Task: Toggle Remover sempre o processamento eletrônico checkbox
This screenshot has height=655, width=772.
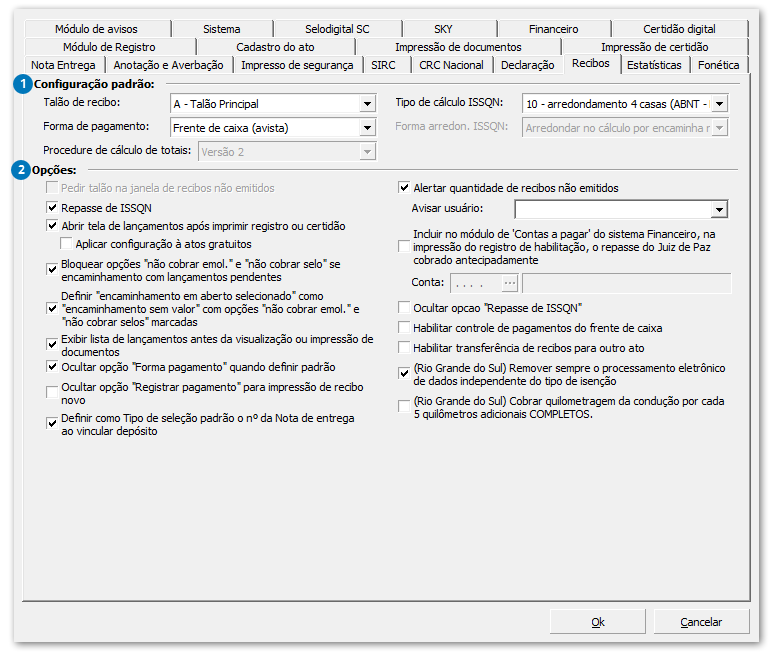Action: pyautogui.click(x=404, y=374)
